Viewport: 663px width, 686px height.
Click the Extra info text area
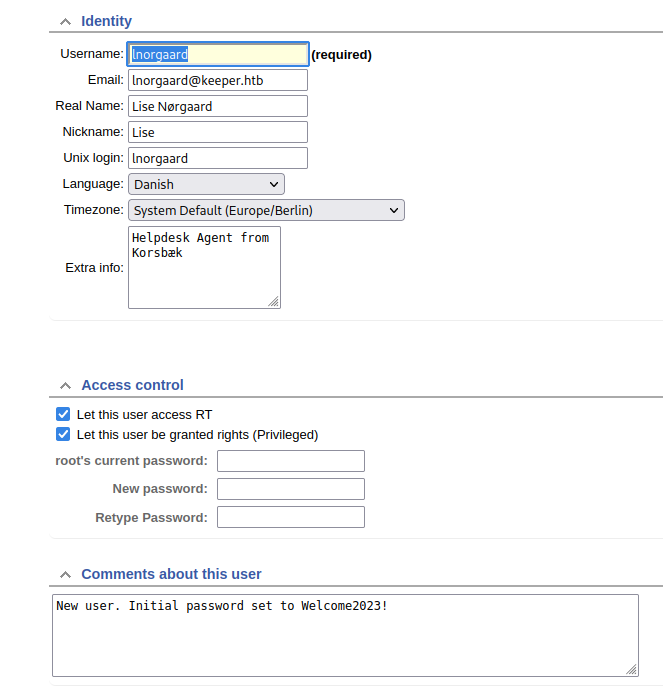[x=204, y=267]
